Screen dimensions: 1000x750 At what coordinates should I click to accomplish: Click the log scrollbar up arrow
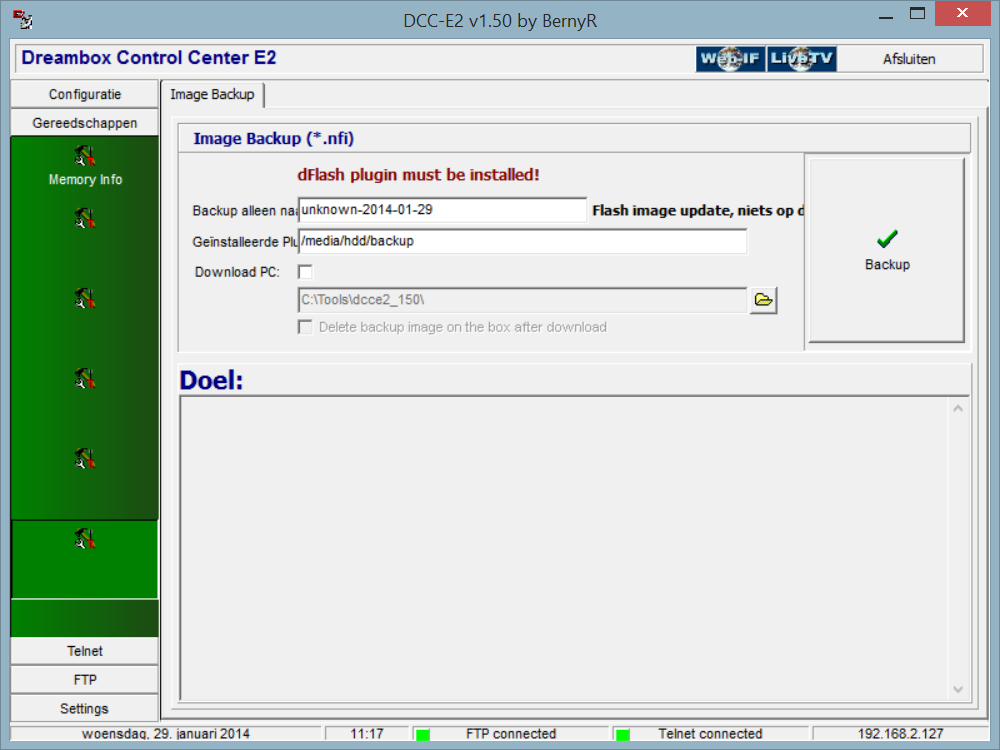(x=958, y=409)
